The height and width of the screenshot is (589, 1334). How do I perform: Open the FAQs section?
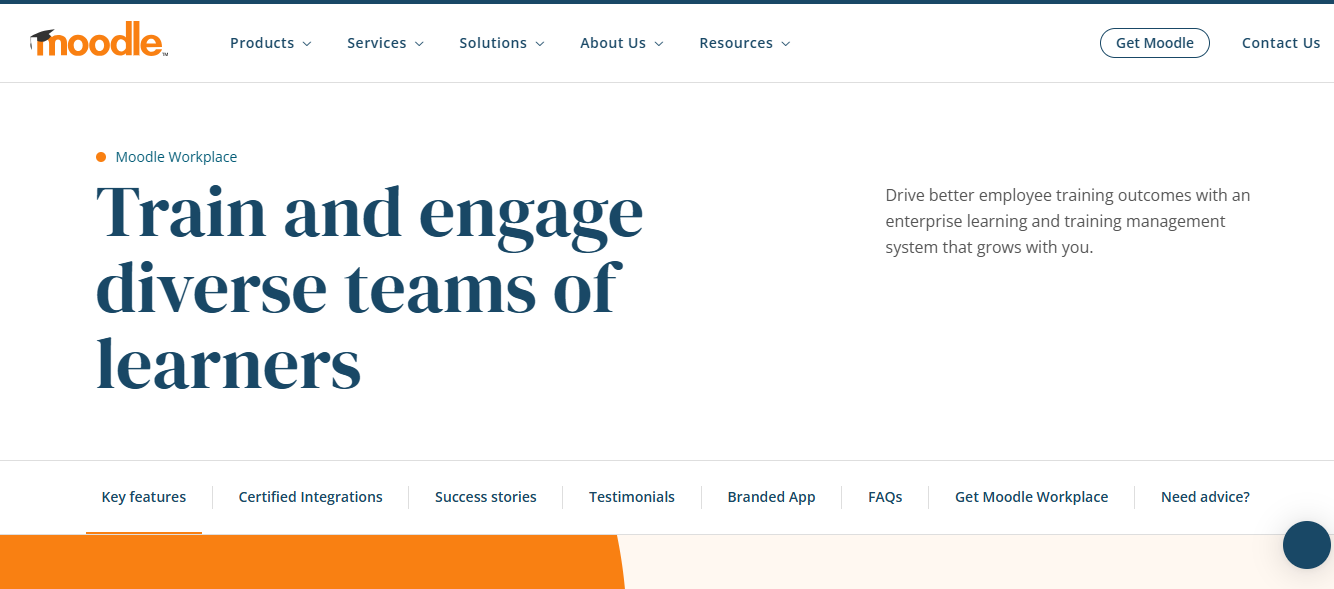885,496
